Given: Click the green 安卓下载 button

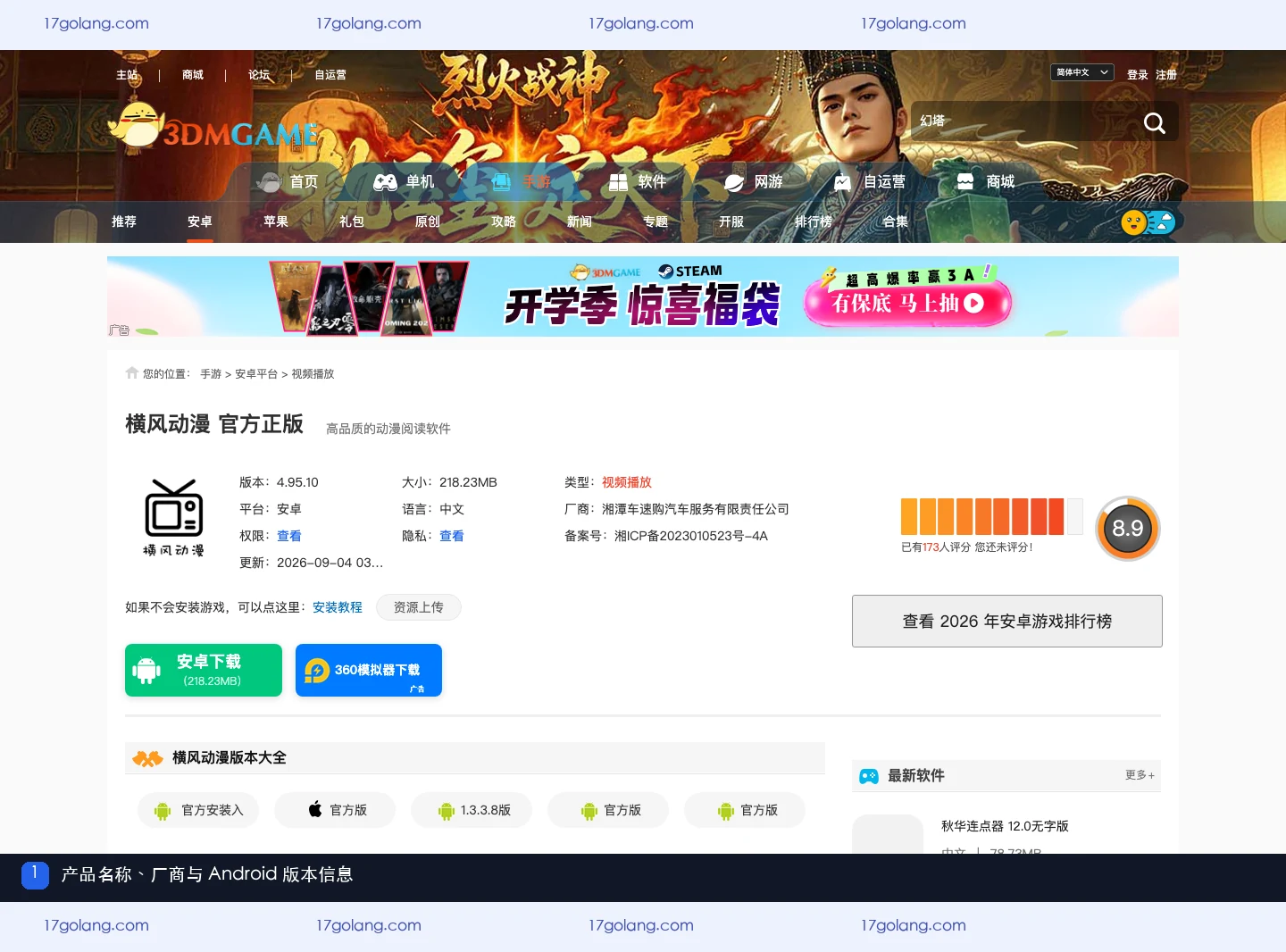Looking at the screenshot, I should click(204, 670).
